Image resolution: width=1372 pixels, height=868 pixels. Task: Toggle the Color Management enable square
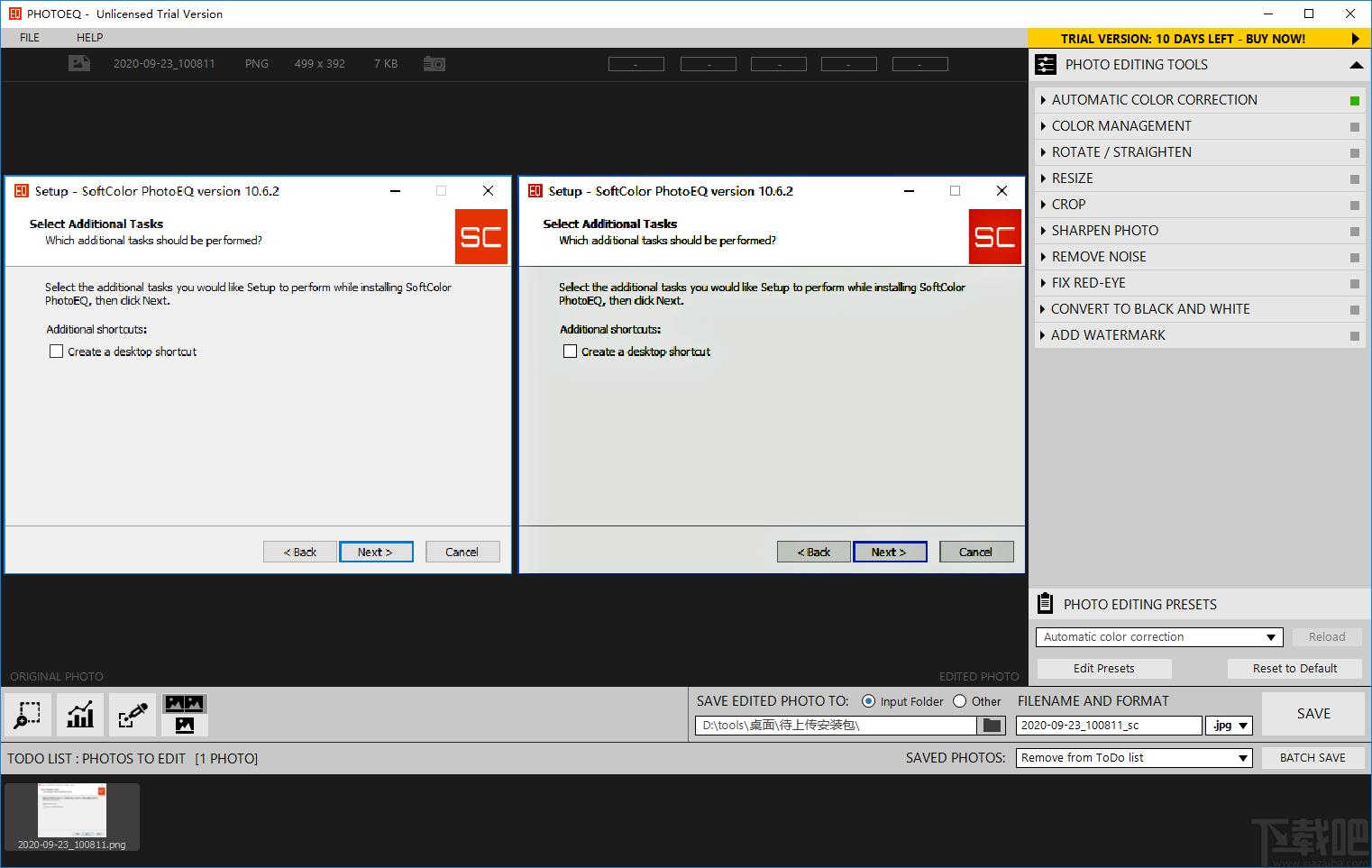pos(1355,127)
